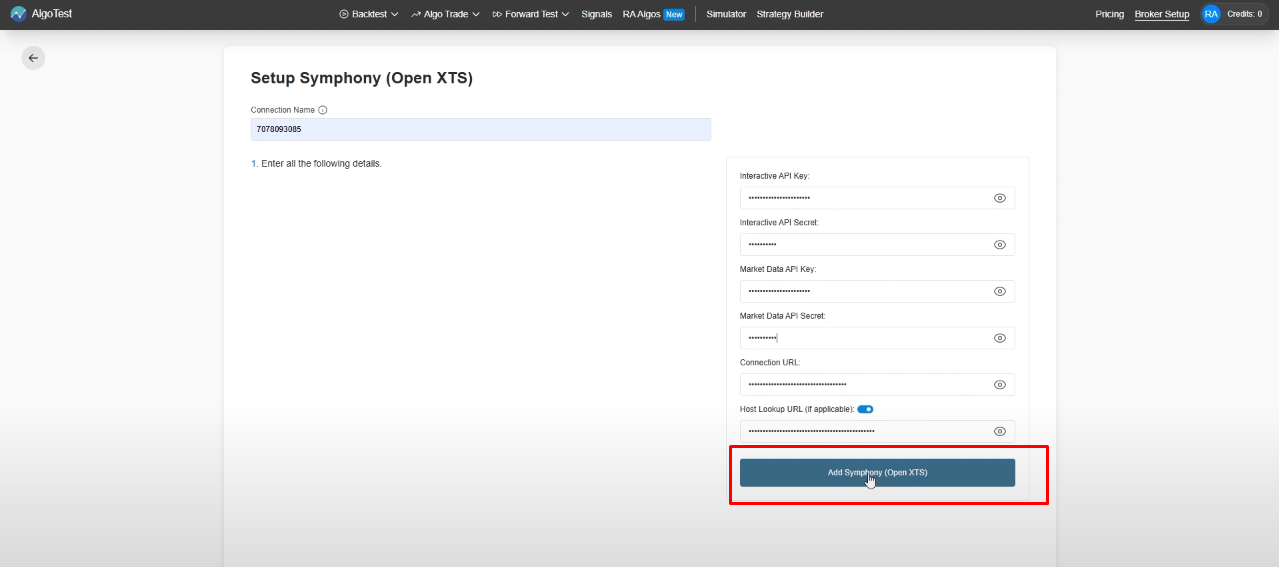1279x567 pixels.
Task: Focus the Market Data API Secret field
Action: [877, 338]
